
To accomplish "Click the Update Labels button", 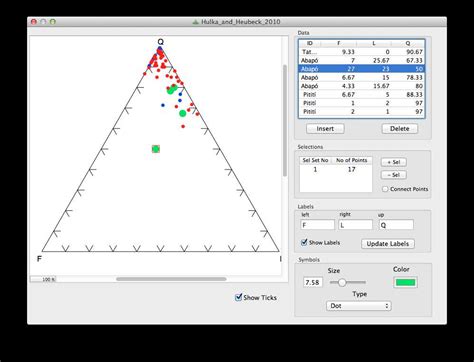I will click(x=388, y=244).
